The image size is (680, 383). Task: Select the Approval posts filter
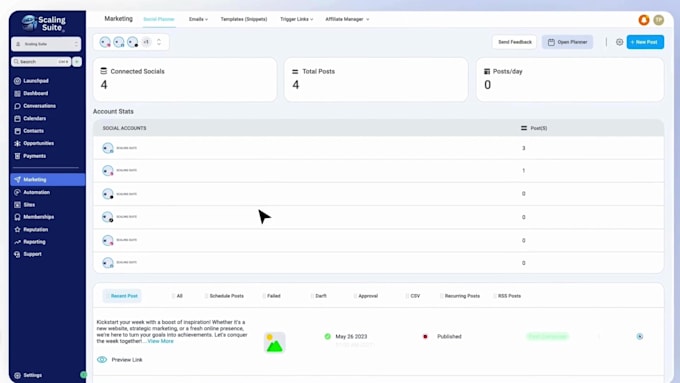[366, 296]
